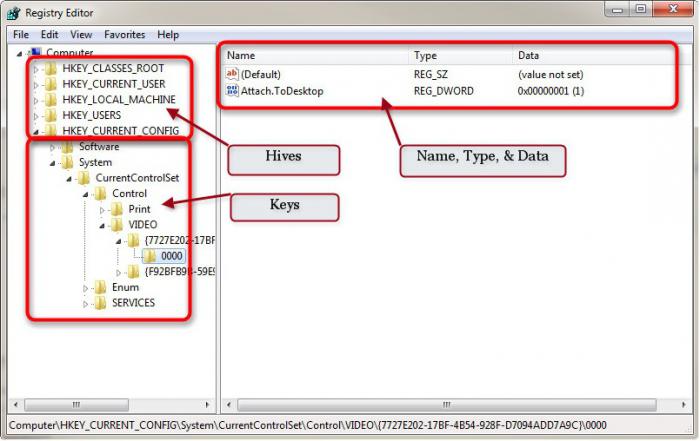The width and height of the screenshot is (700, 441).
Task: Expand the Print key
Action: (x=102, y=210)
